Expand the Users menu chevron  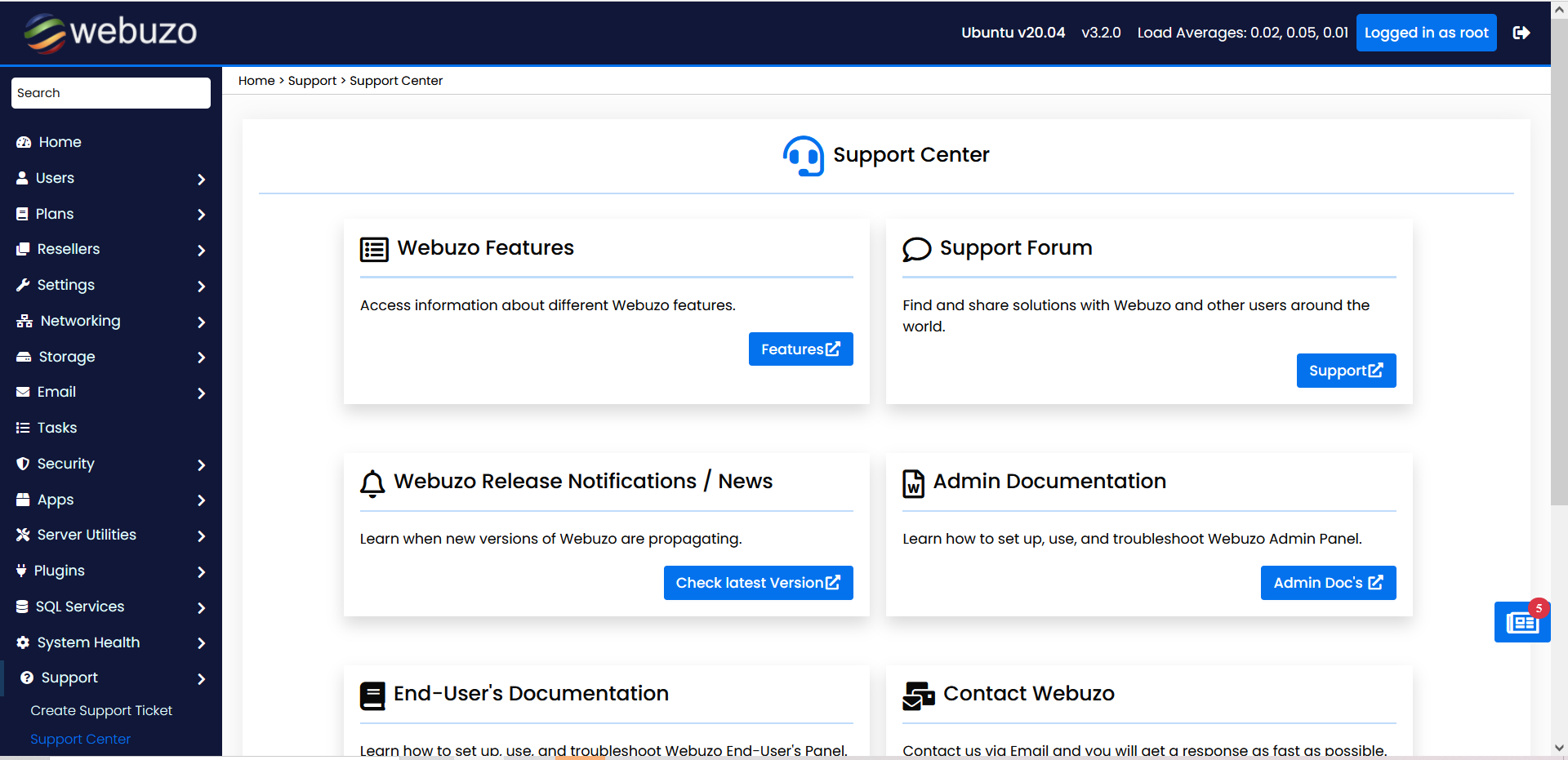point(201,179)
